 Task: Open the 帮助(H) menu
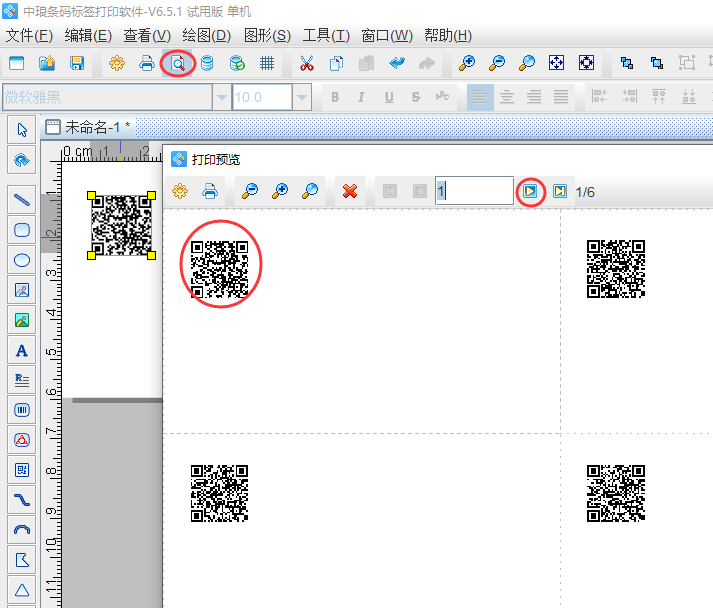(x=448, y=35)
